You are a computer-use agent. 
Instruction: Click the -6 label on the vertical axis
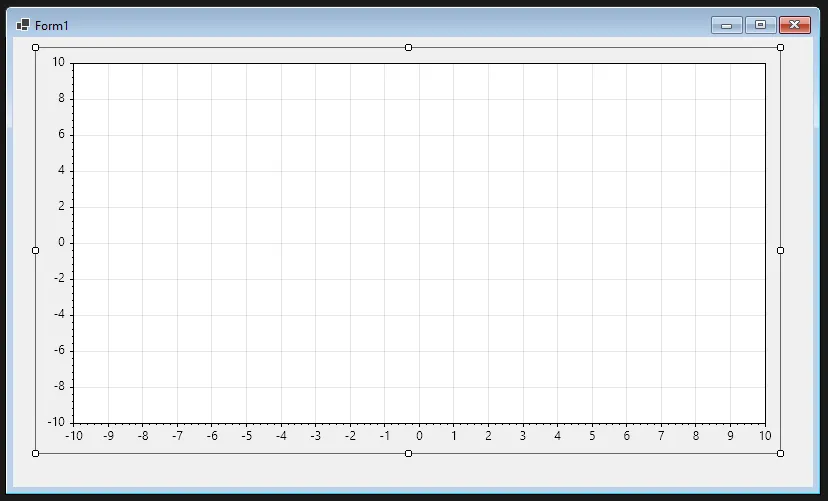pyautogui.click(x=58, y=350)
